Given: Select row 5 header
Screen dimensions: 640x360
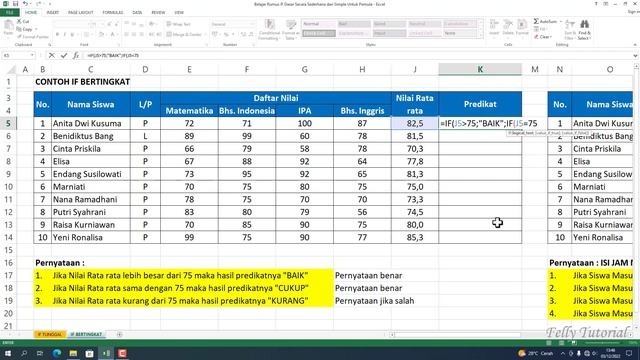Looking at the screenshot, I should [x=8, y=123].
